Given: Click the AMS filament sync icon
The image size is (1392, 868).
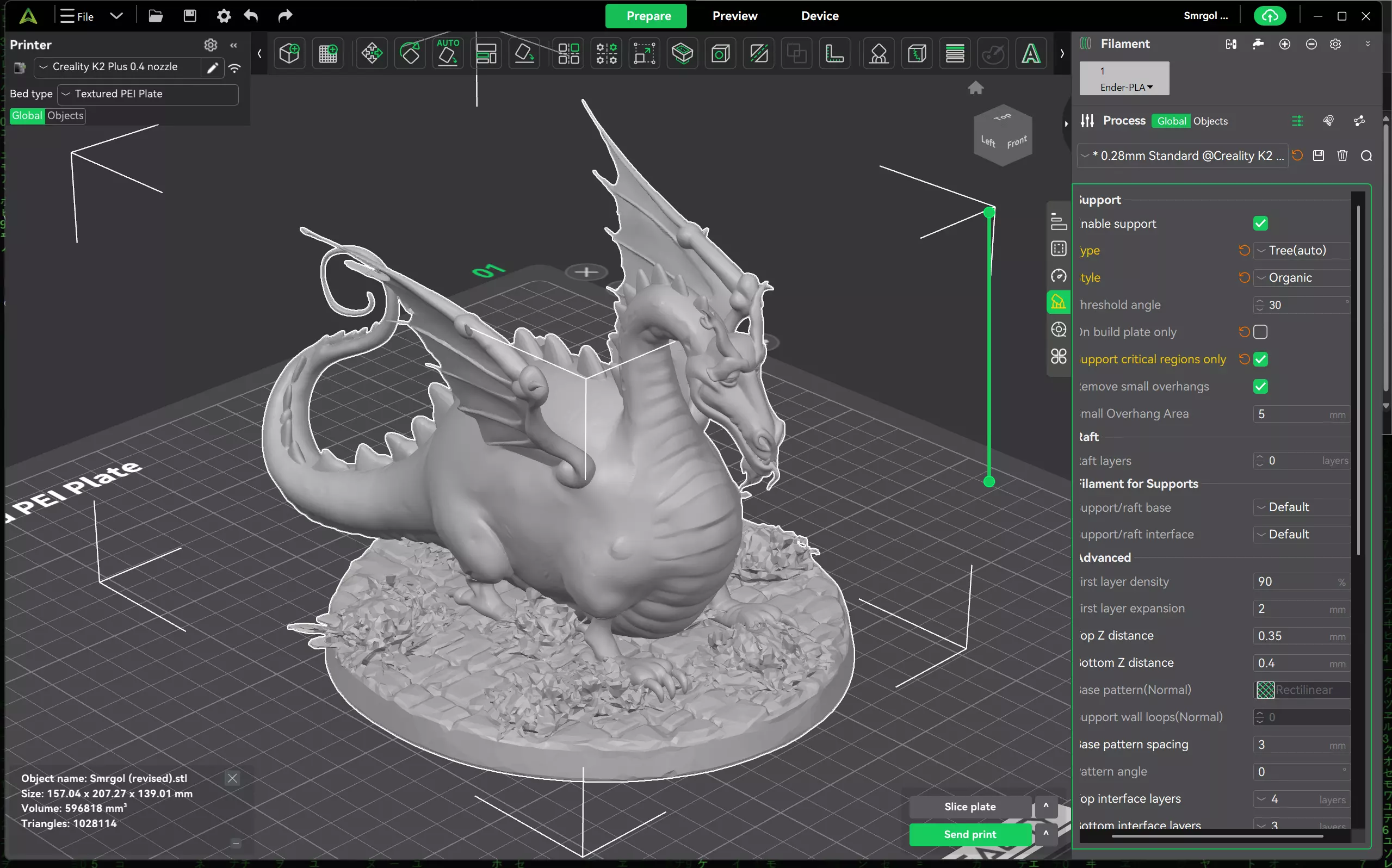Looking at the screenshot, I should [1230, 44].
